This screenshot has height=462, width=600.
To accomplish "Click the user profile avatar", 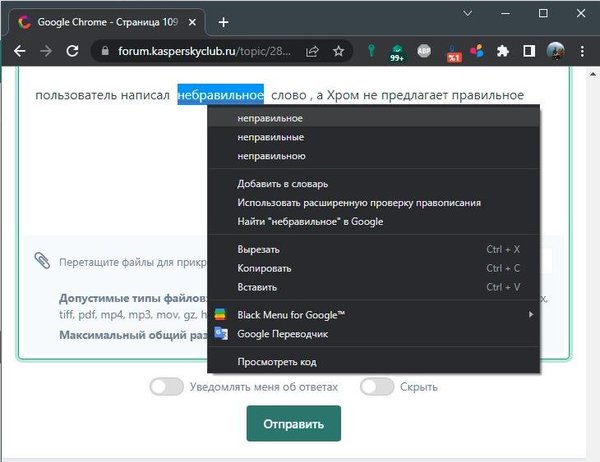I will pos(555,51).
